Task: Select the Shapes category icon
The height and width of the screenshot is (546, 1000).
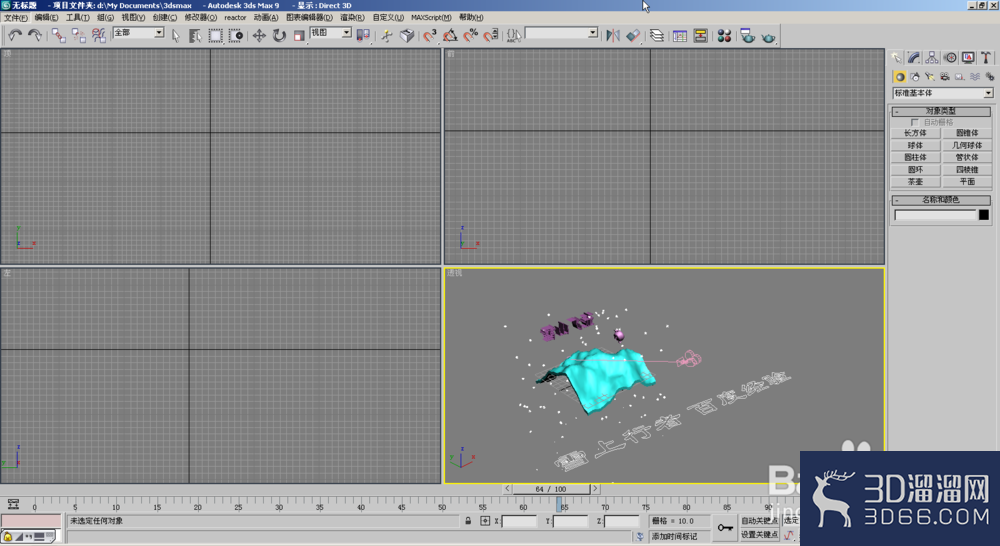Action: click(915, 77)
